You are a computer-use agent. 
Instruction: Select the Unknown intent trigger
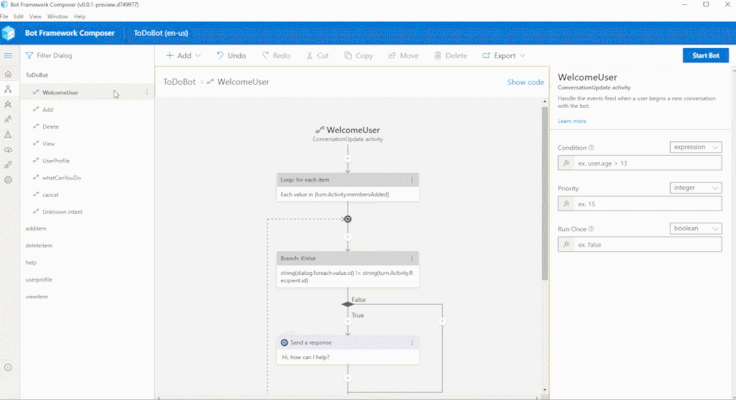pyautogui.click(x=62, y=212)
